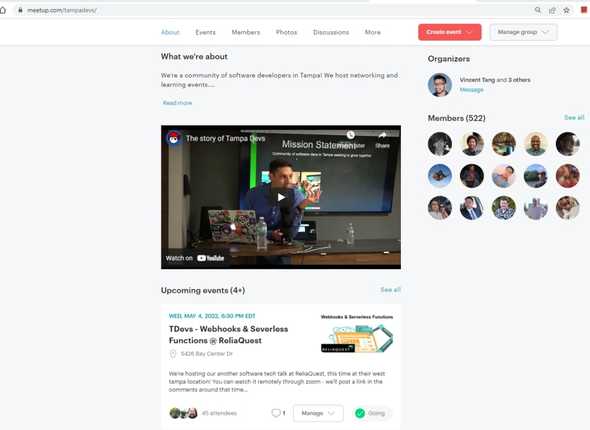The width and height of the screenshot is (590, 430).
Task: Go to the Photos tab
Action: coord(286,32)
